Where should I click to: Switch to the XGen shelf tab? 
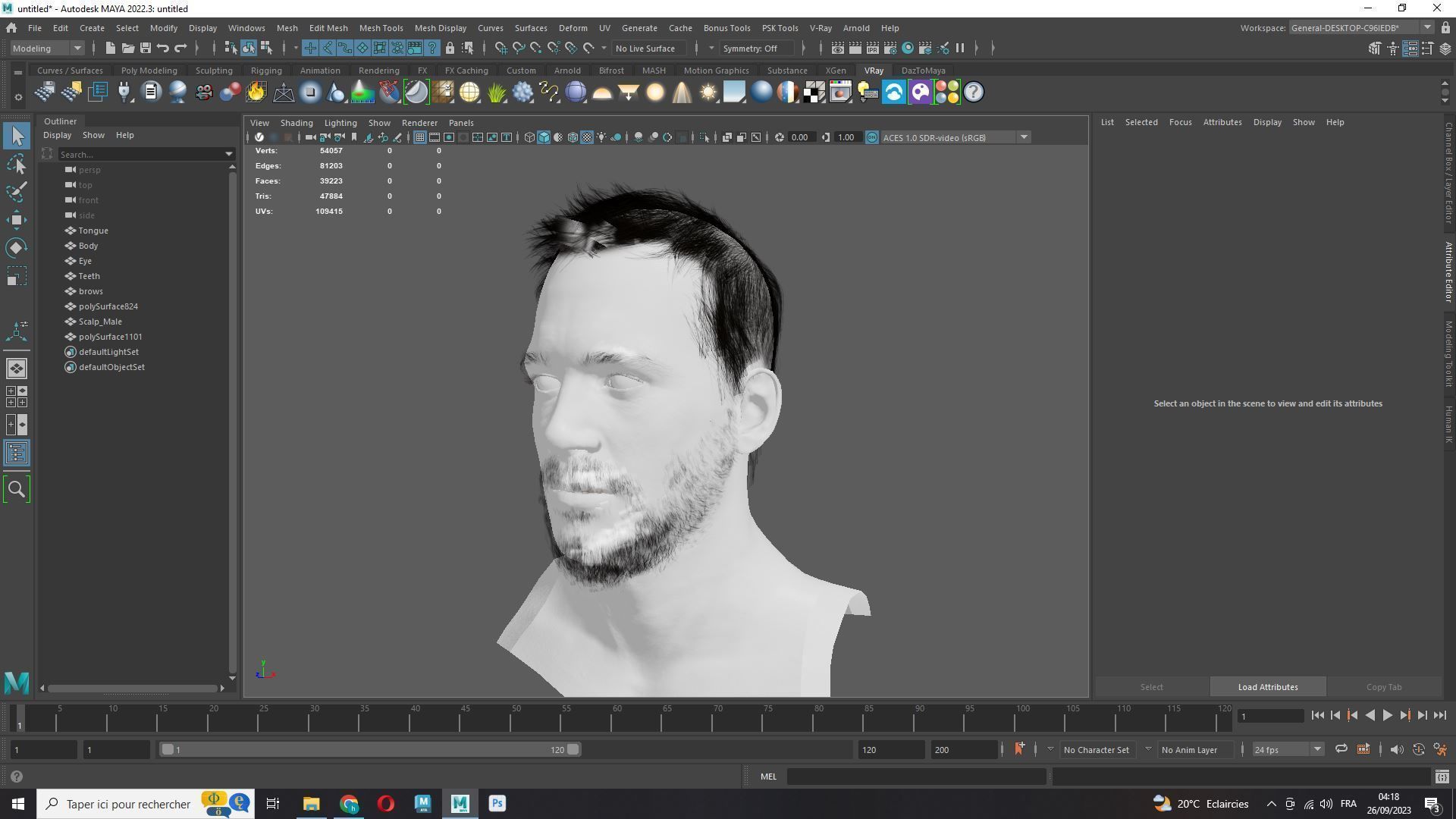coord(835,71)
